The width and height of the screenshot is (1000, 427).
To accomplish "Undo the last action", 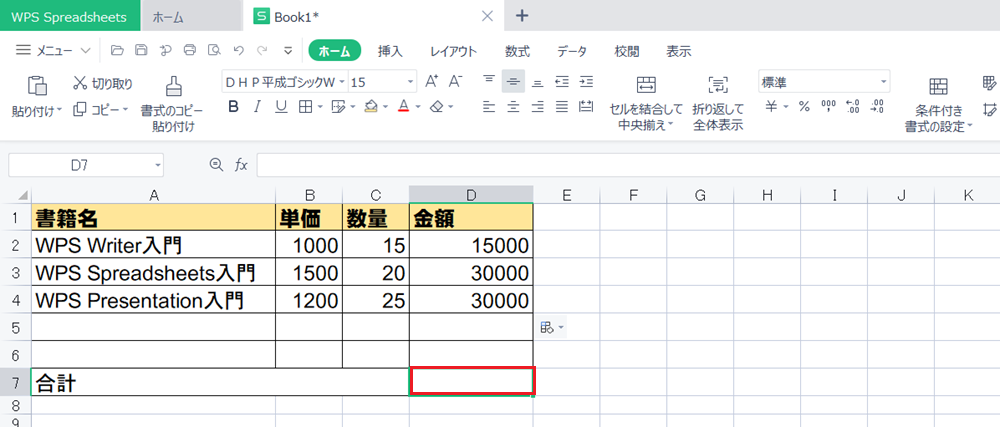I will point(239,51).
